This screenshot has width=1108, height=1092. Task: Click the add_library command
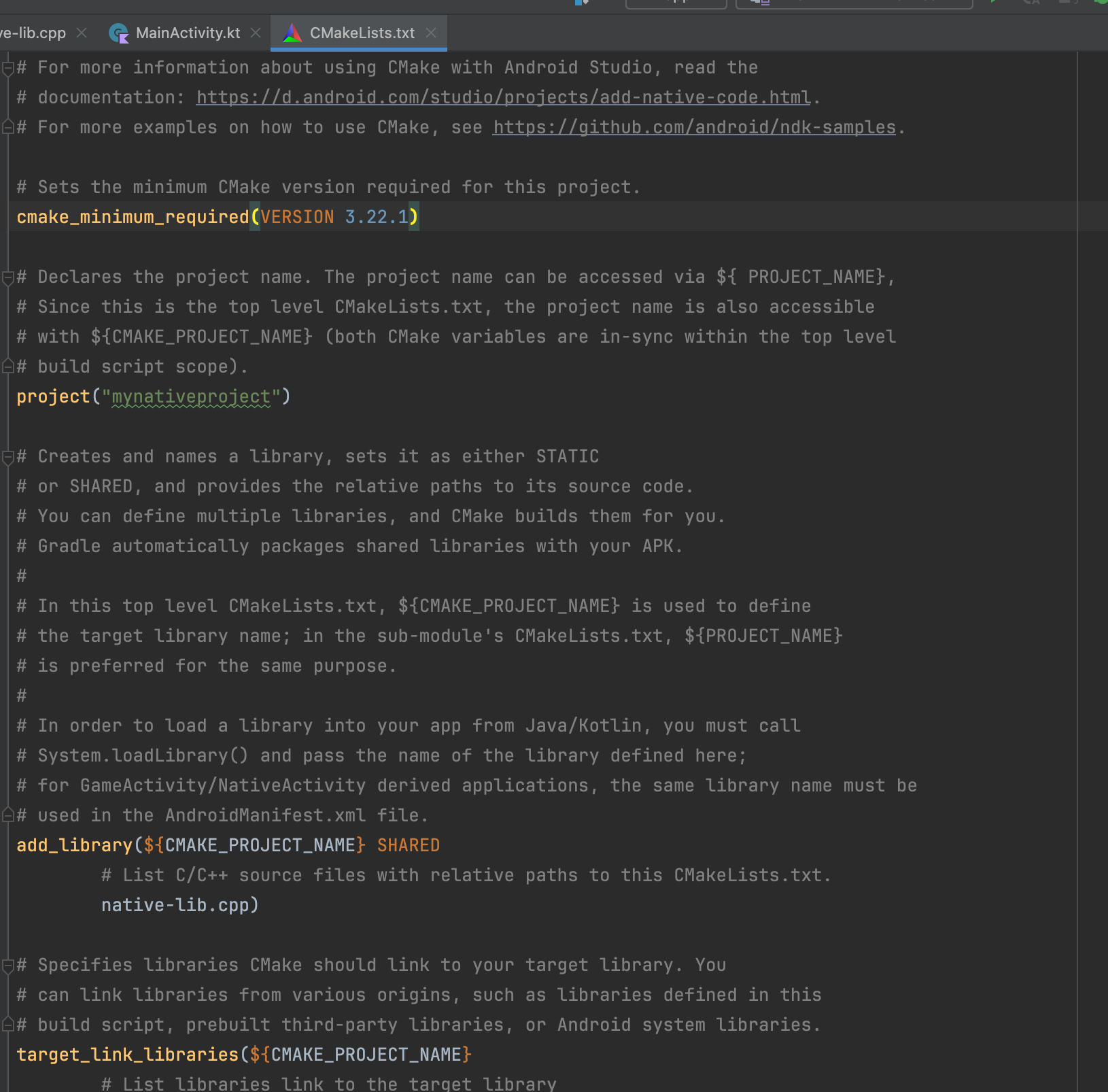pyautogui.click(x=75, y=845)
